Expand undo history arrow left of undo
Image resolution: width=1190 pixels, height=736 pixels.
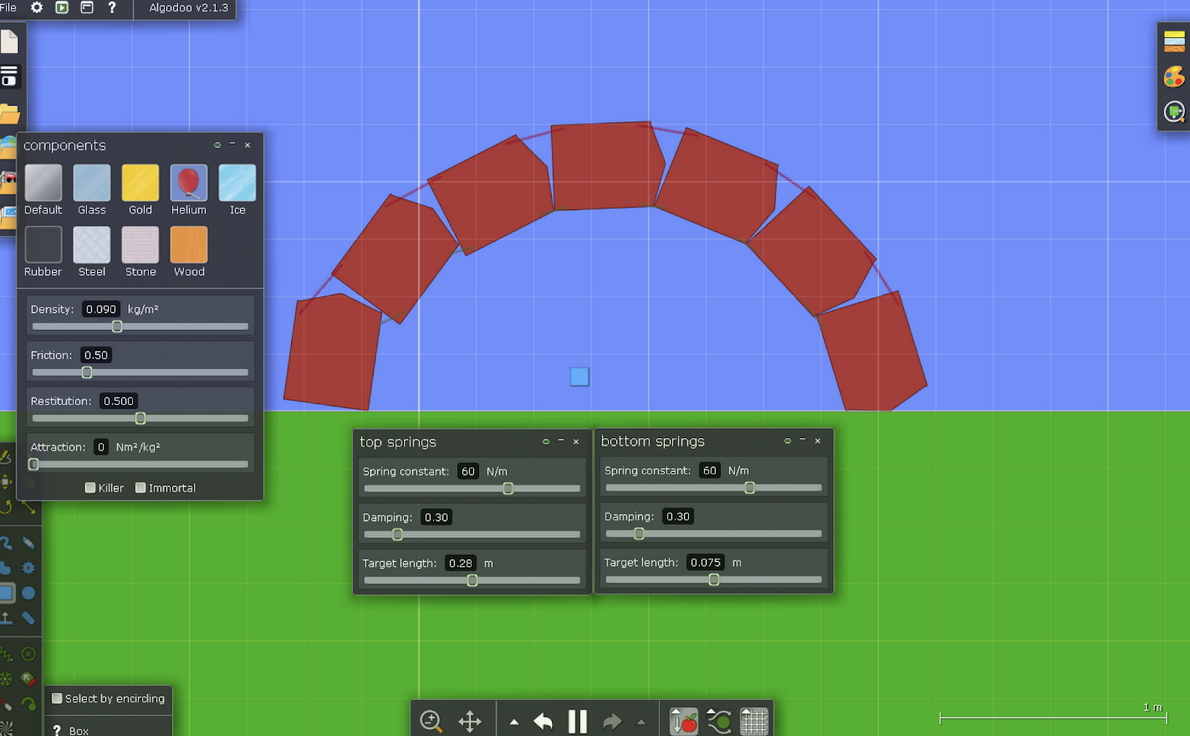pos(514,722)
